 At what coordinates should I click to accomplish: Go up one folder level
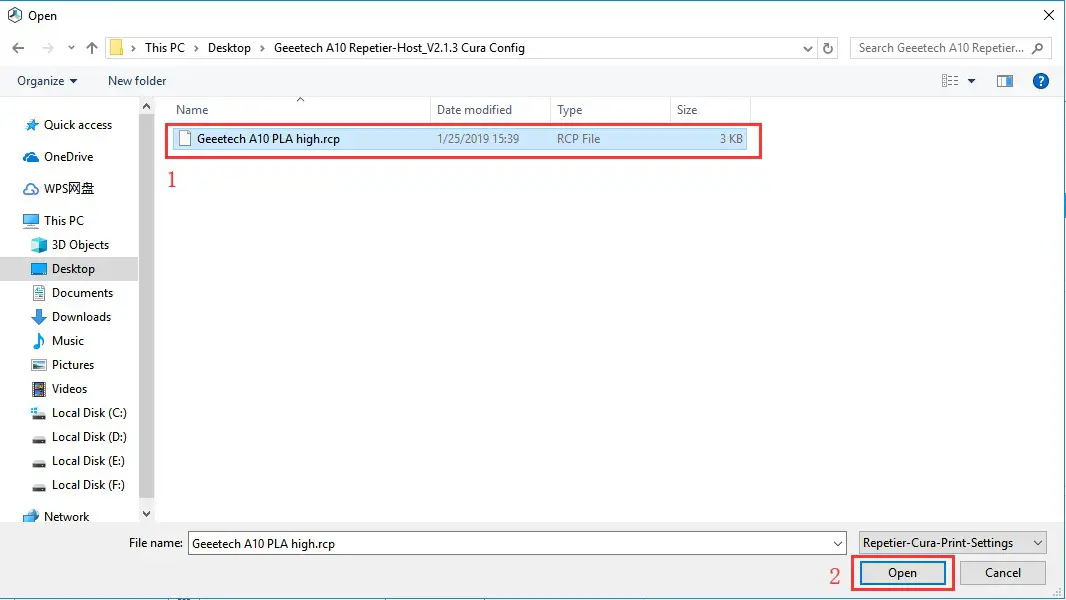(92, 48)
